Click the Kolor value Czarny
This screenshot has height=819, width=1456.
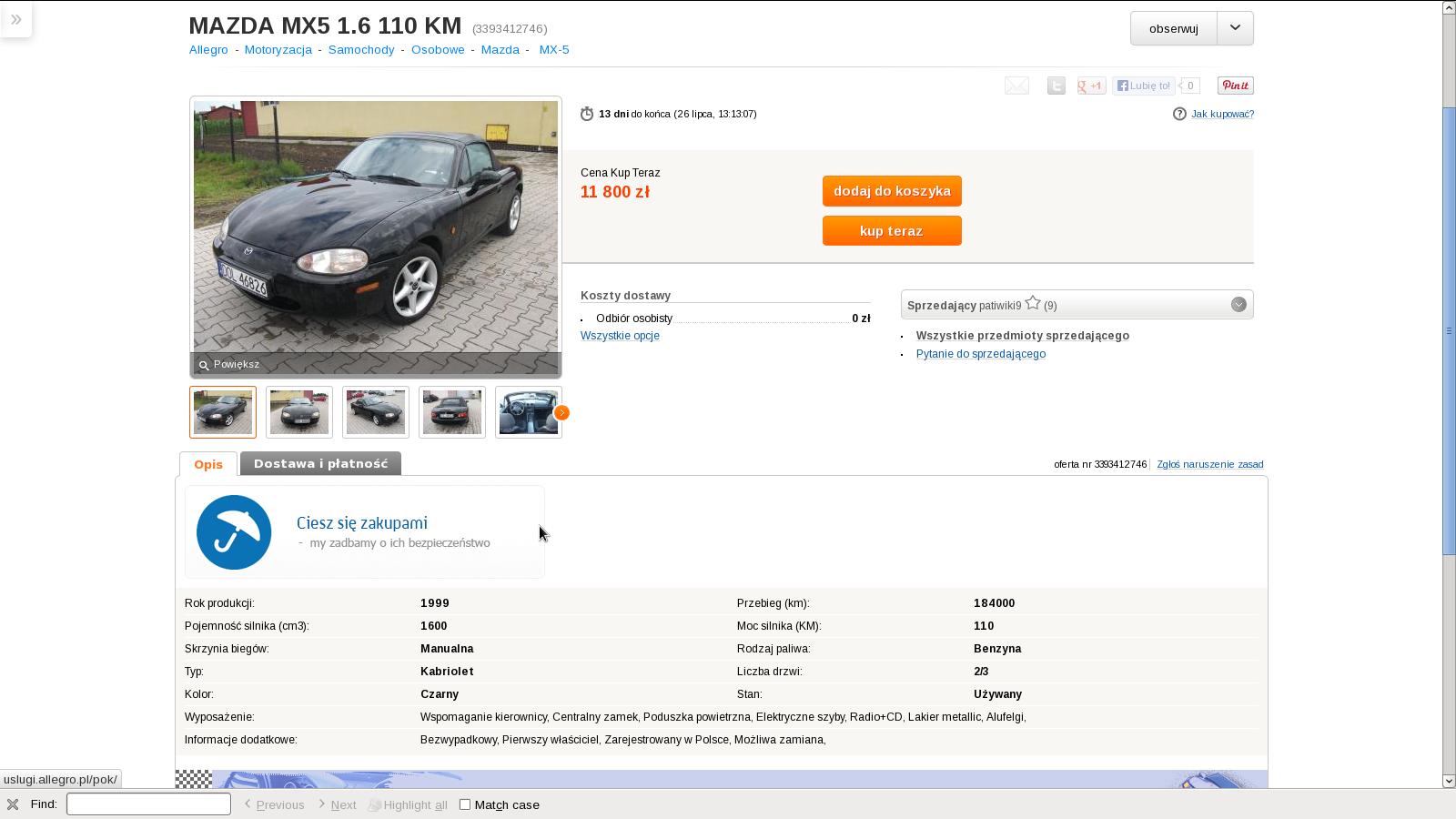440,694
